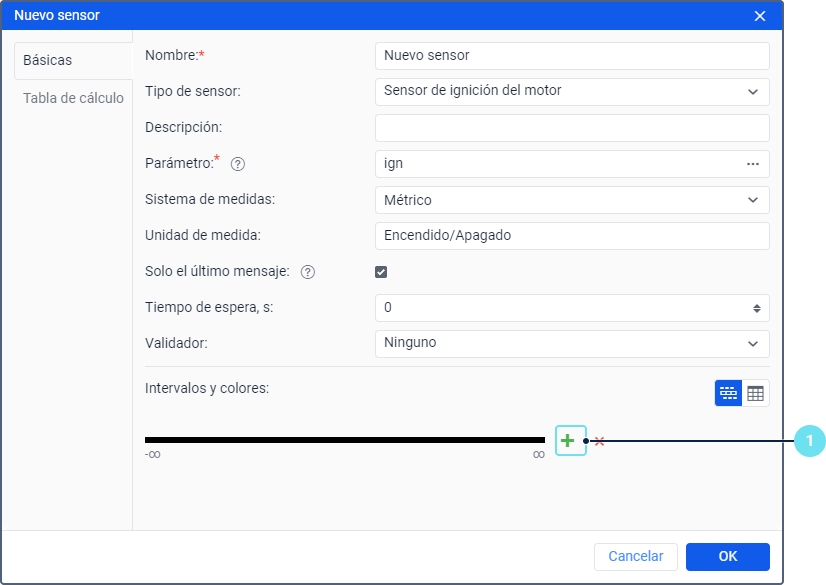Click the Descripción text field

pyautogui.click(x=572, y=128)
